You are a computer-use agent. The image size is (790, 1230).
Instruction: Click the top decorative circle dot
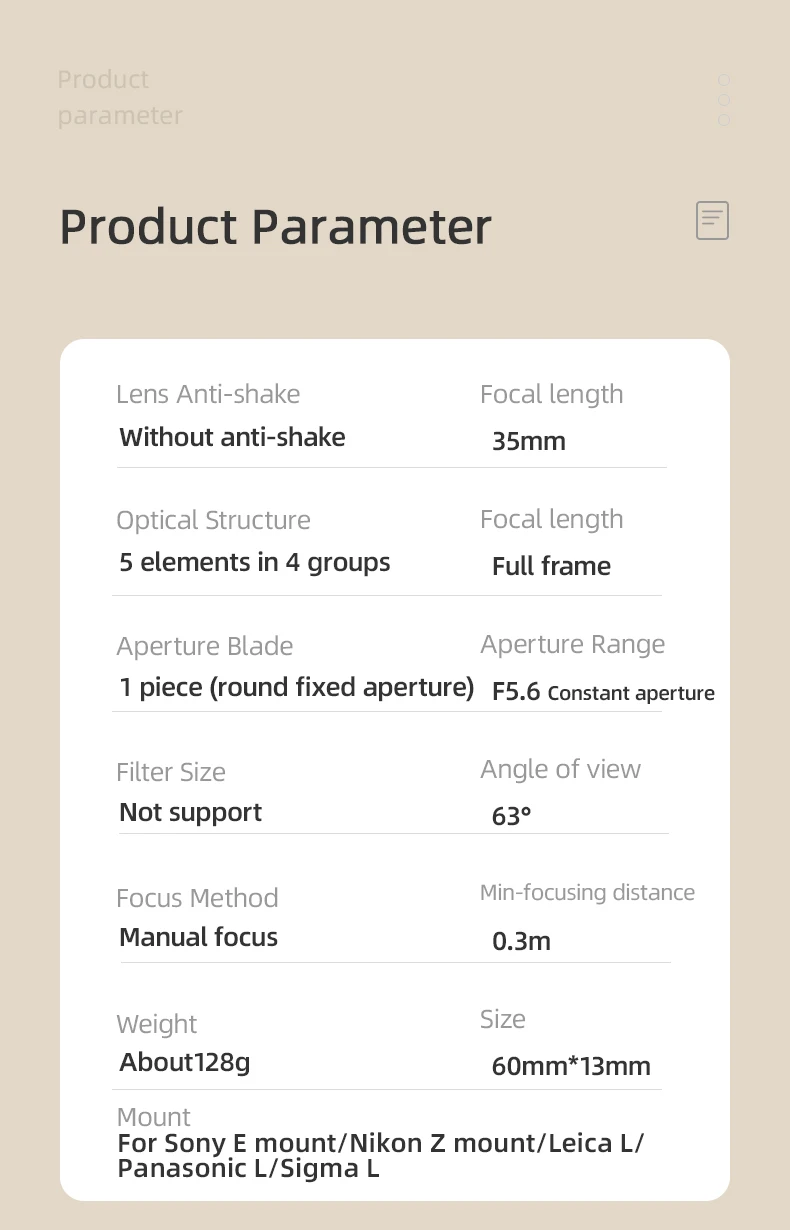pyautogui.click(x=724, y=80)
